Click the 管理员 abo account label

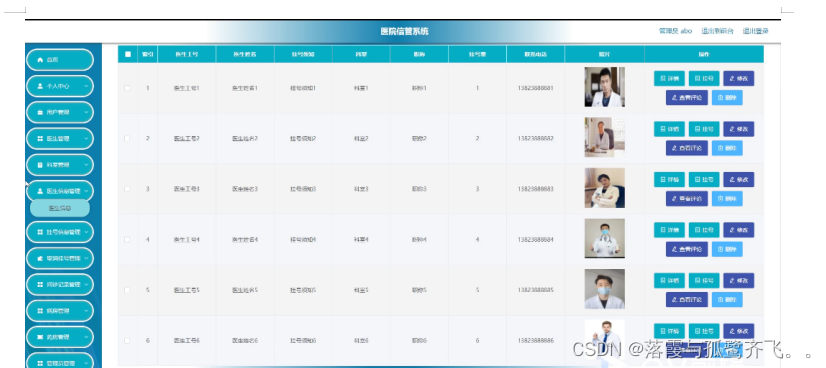[675, 31]
